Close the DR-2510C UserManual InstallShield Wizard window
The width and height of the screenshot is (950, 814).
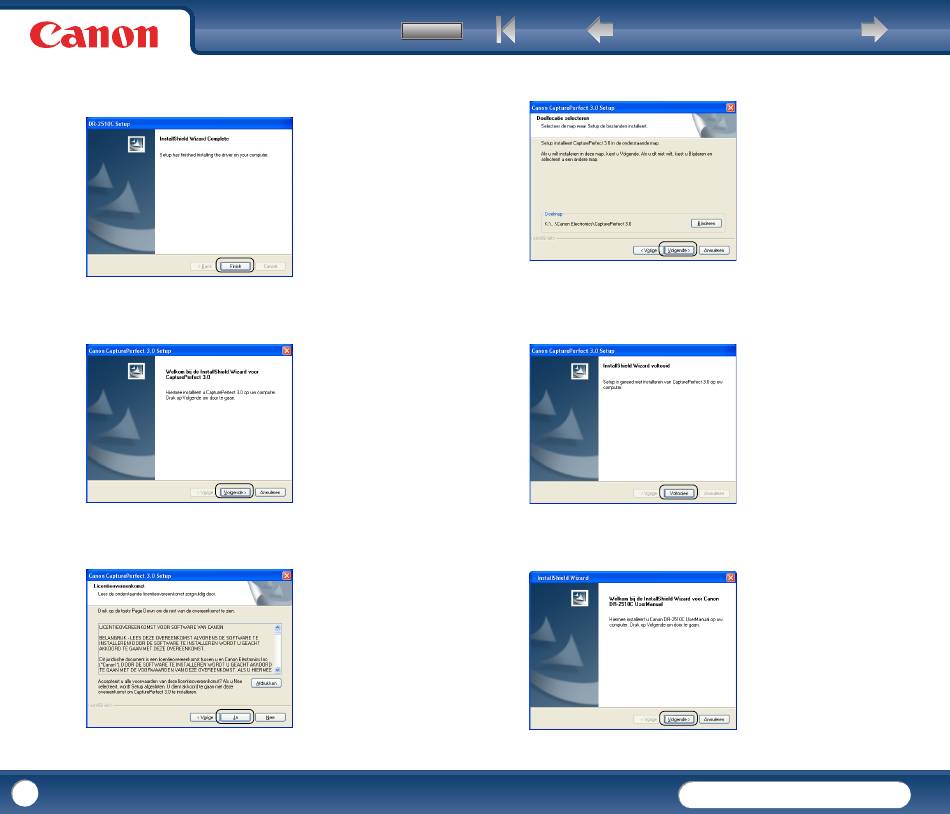(731, 578)
